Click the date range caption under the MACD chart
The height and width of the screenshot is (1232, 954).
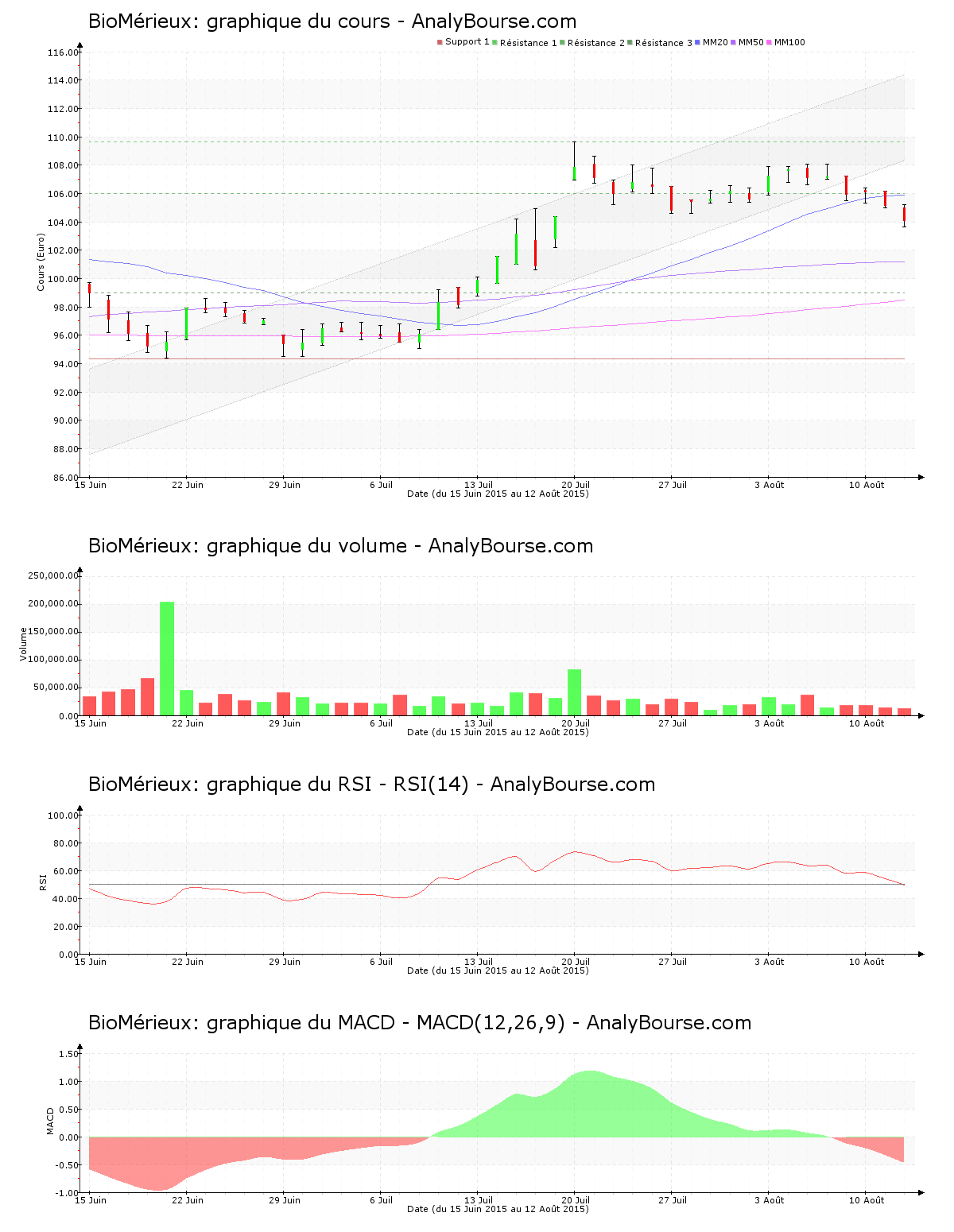tap(498, 1209)
